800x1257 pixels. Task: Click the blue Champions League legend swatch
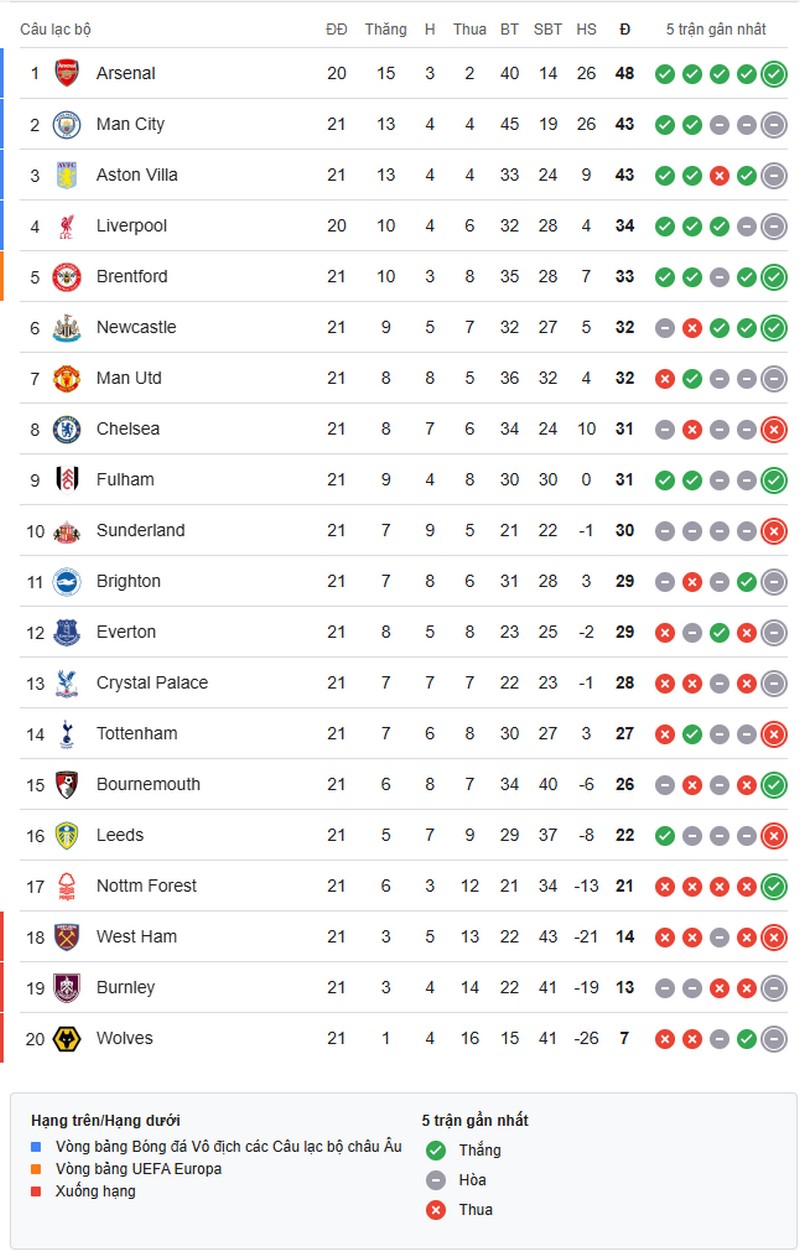(37, 1147)
